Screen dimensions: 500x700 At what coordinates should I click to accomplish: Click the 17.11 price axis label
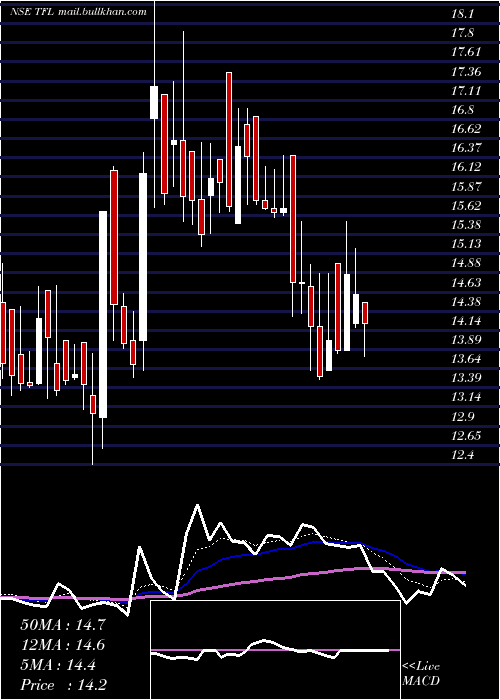pos(466,91)
